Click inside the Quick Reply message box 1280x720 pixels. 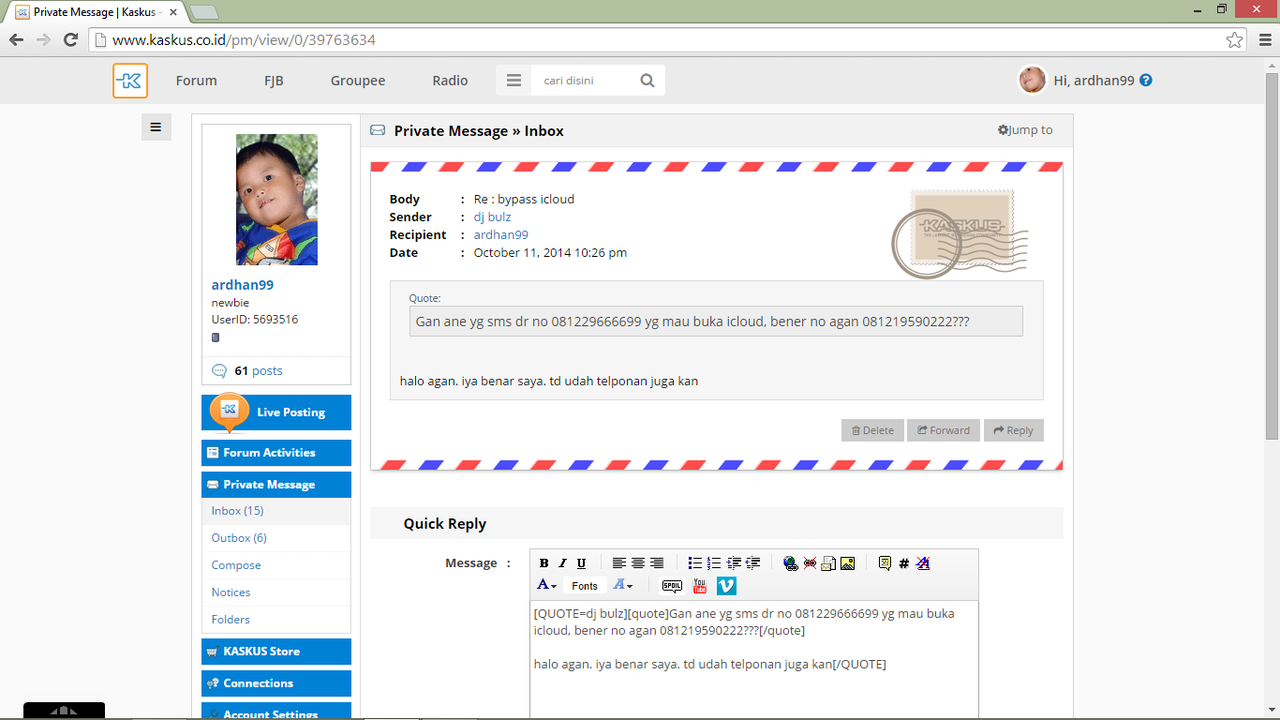[x=754, y=660]
